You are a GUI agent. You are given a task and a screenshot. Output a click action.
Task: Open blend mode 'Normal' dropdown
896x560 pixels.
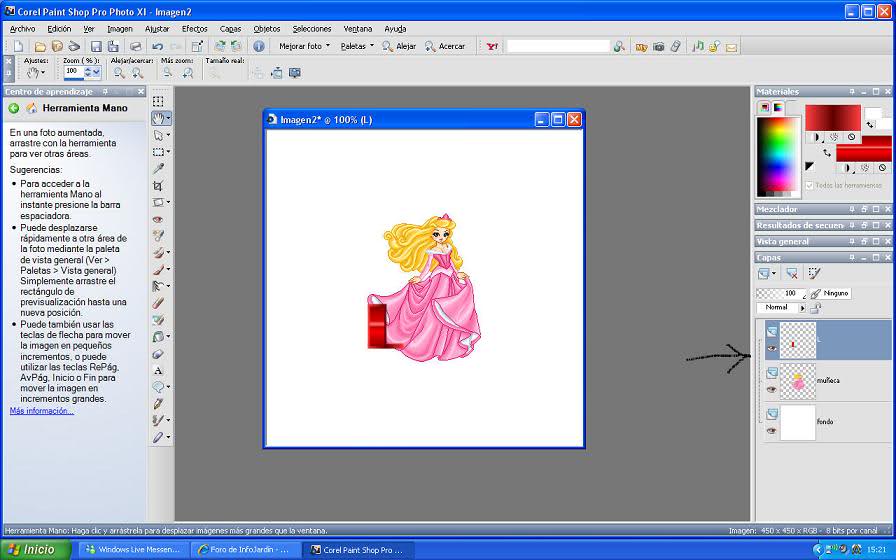tap(802, 308)
